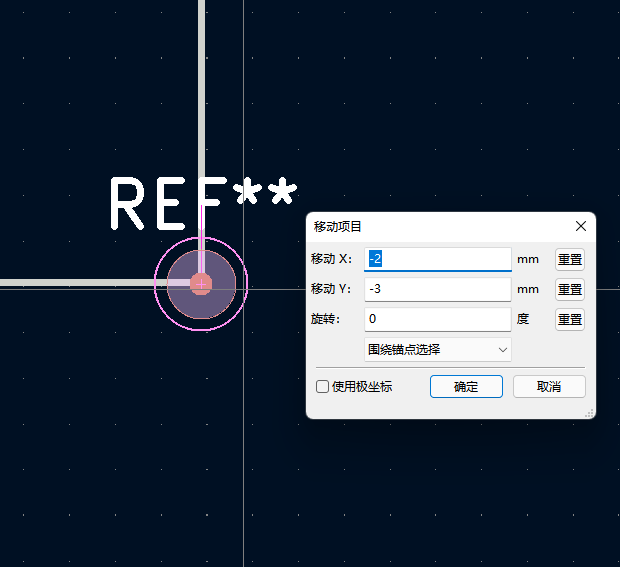Image resolution: width=620 pixels, height=567 pixels.
Task: Reset the 旋转 value with 重置
Action: (x=570, y=319)
